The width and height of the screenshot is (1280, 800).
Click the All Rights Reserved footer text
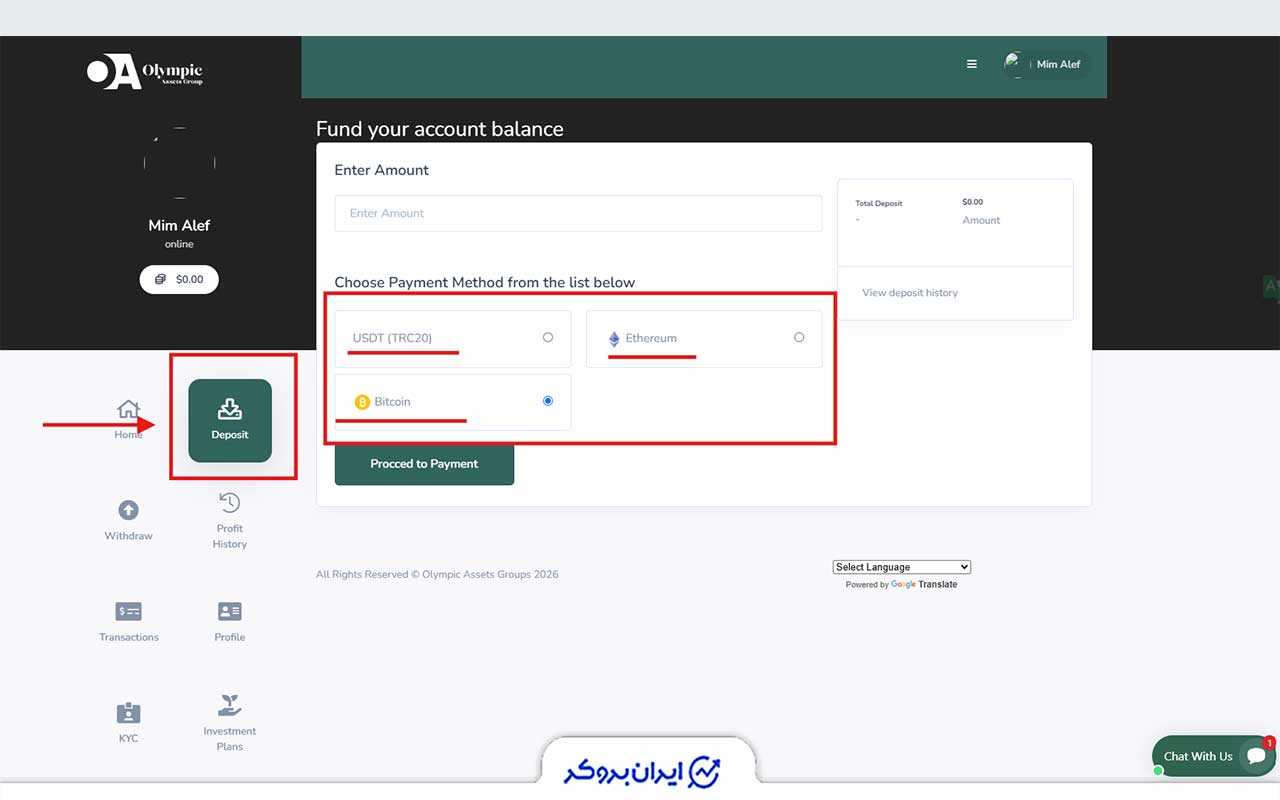437,575
